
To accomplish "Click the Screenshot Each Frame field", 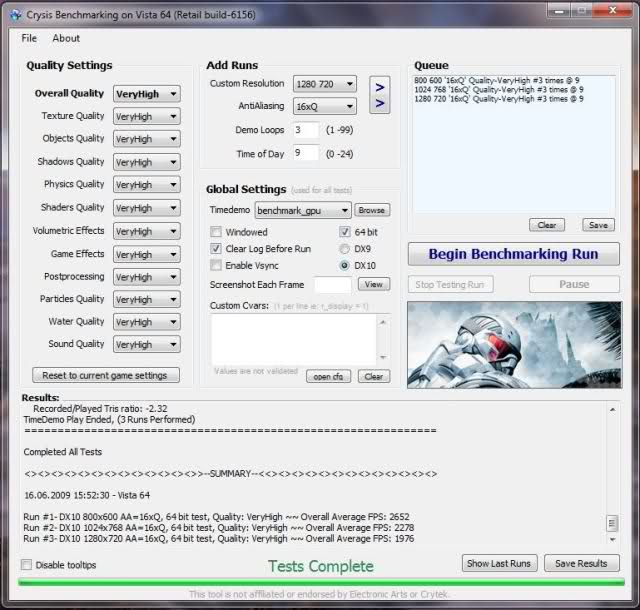I will point(333,285).
